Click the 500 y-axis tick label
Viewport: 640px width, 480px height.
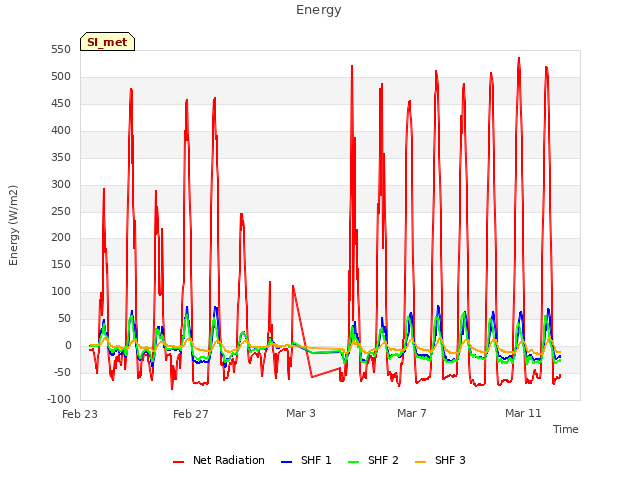pos(61,77)
